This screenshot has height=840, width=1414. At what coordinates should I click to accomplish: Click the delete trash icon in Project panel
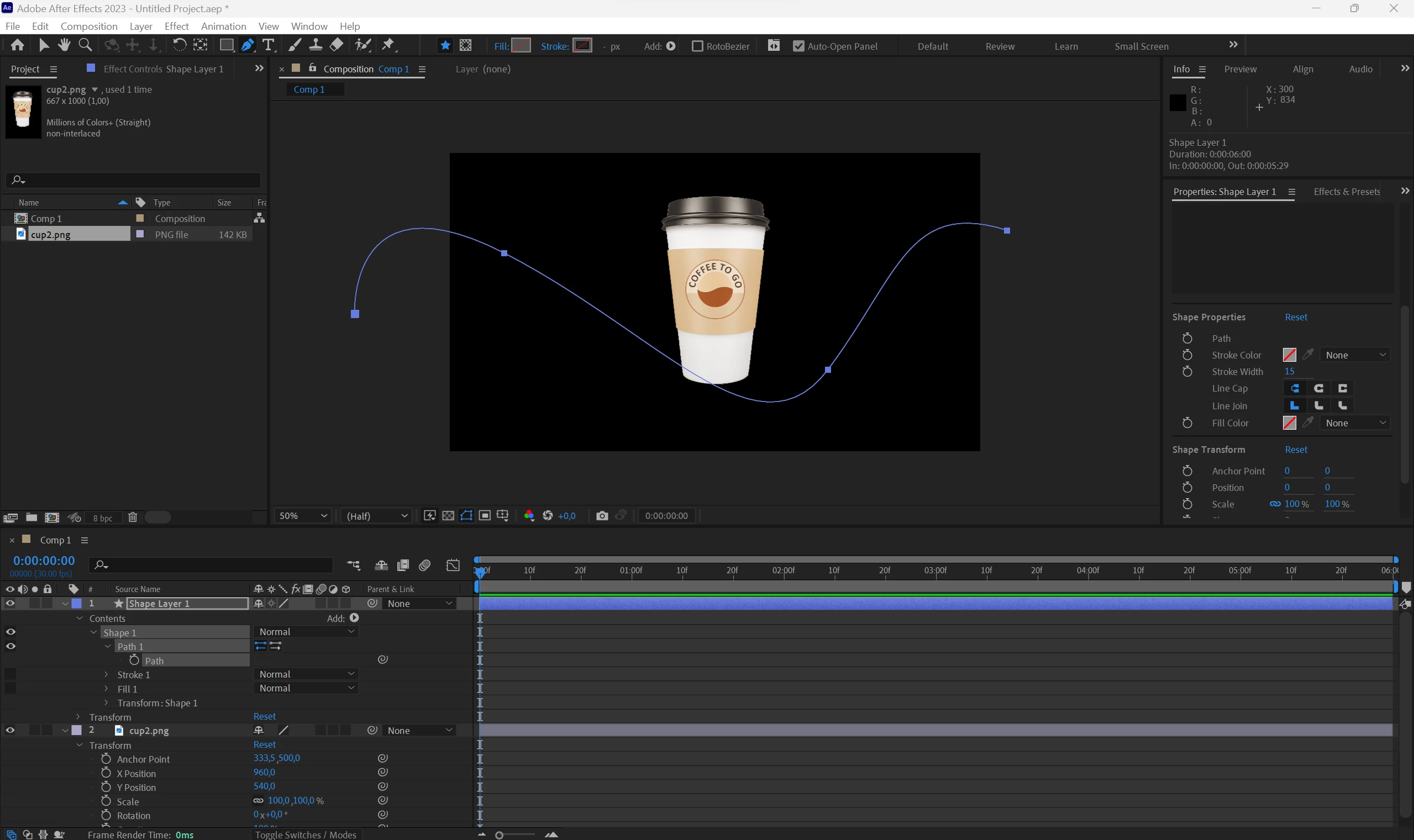133,517
